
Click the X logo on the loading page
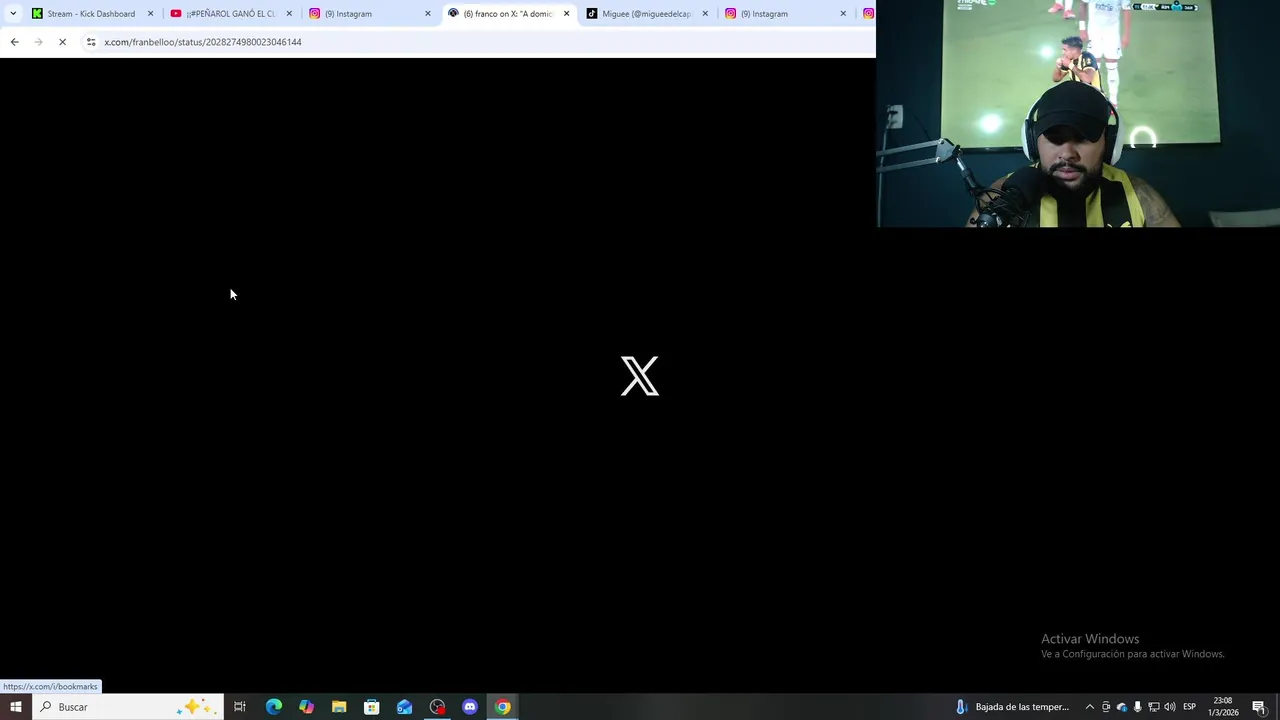640,376
